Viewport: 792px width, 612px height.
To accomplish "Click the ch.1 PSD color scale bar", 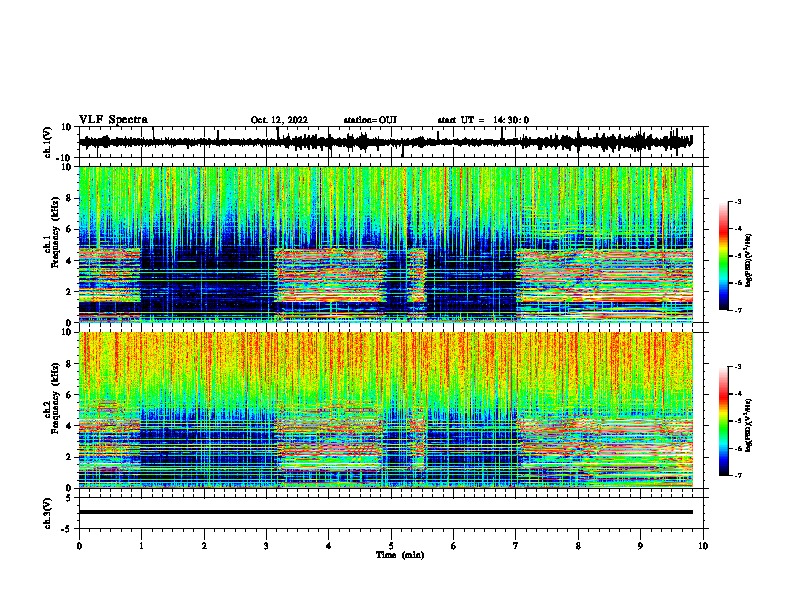I will click(x=723, y=256).
